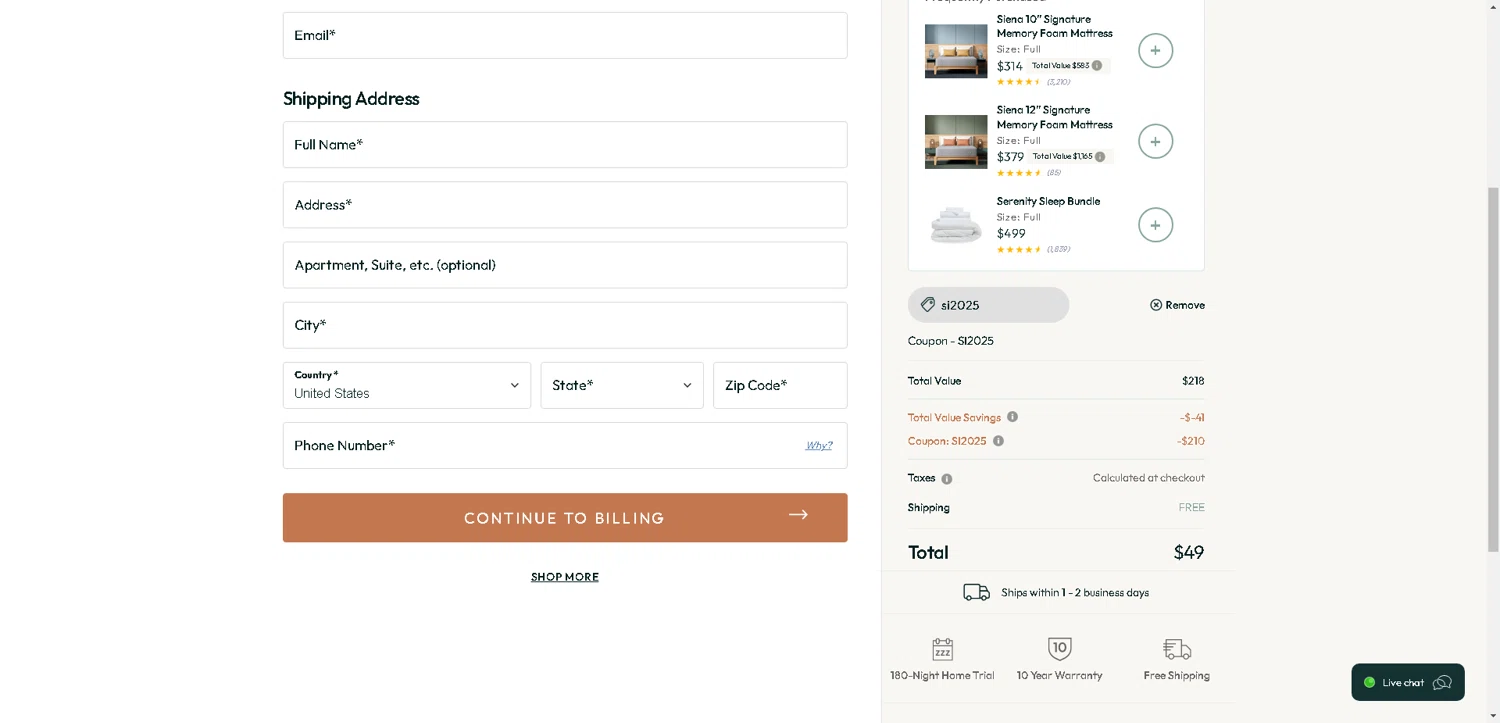Click the Siena 10" mattress thumbnail
Image resolution: width=1500 pixels, height=723 pixels.
click(x=956, y=51)
